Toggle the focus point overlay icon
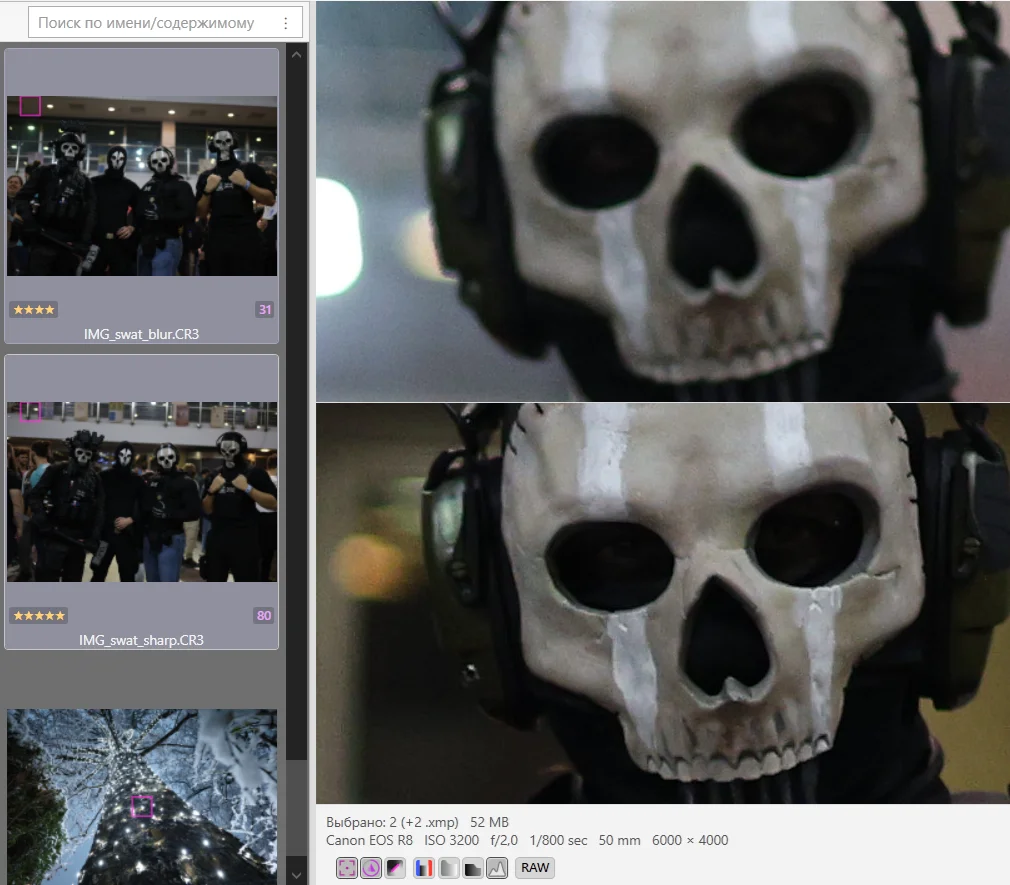1010x885 pixels. click(347, 868)
